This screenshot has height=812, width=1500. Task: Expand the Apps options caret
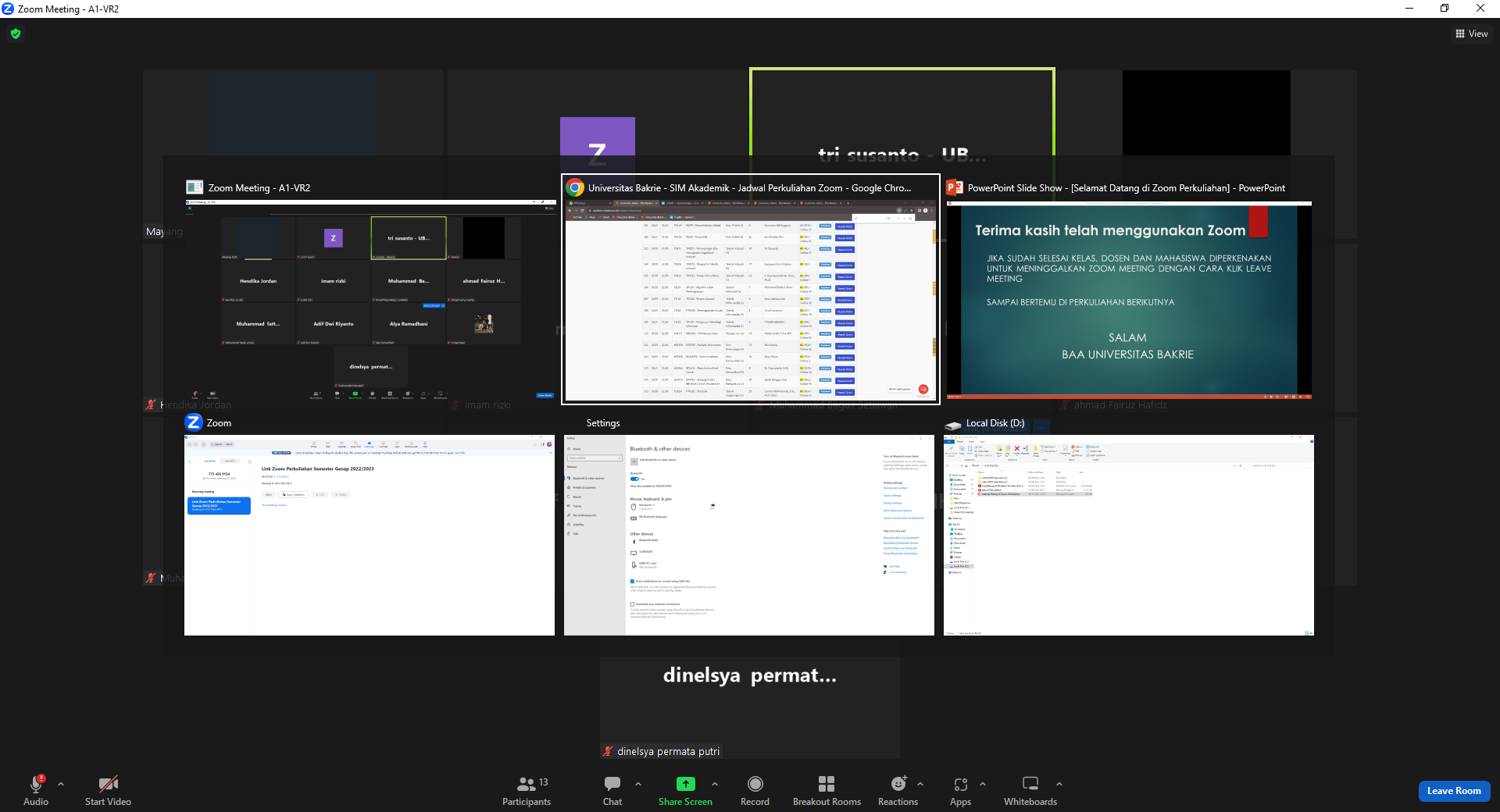tap(983, 784)
